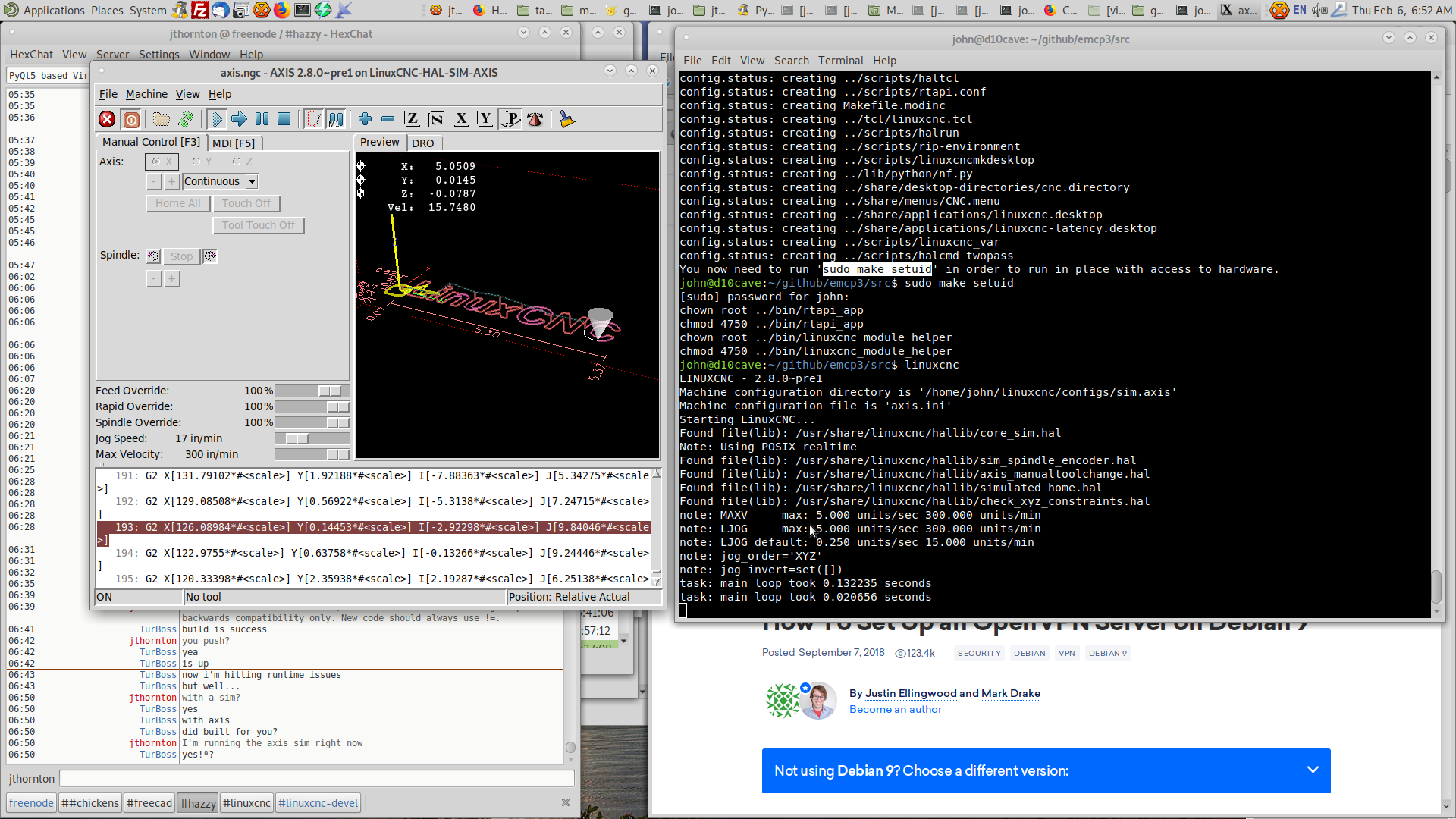Viewport: 1456px width, 819px height.
Task: Start spindle clockwise icon
Action: [210, 256]
